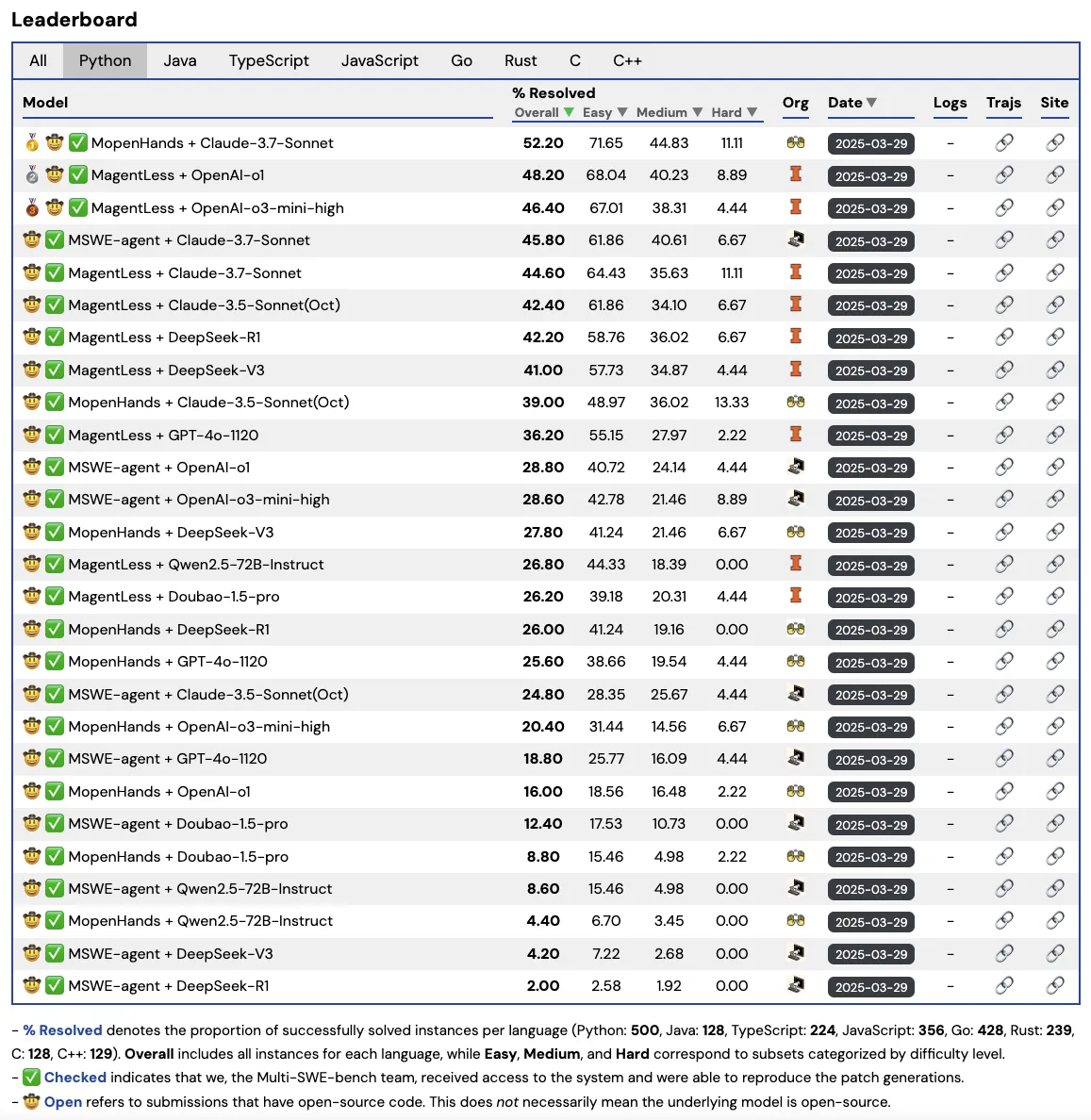The height and width of the screenshot is (1120, 1091).
Task: Open the Trajs link for MopenHands + Claude-3.7-Sonnet
Action: 1003,143
